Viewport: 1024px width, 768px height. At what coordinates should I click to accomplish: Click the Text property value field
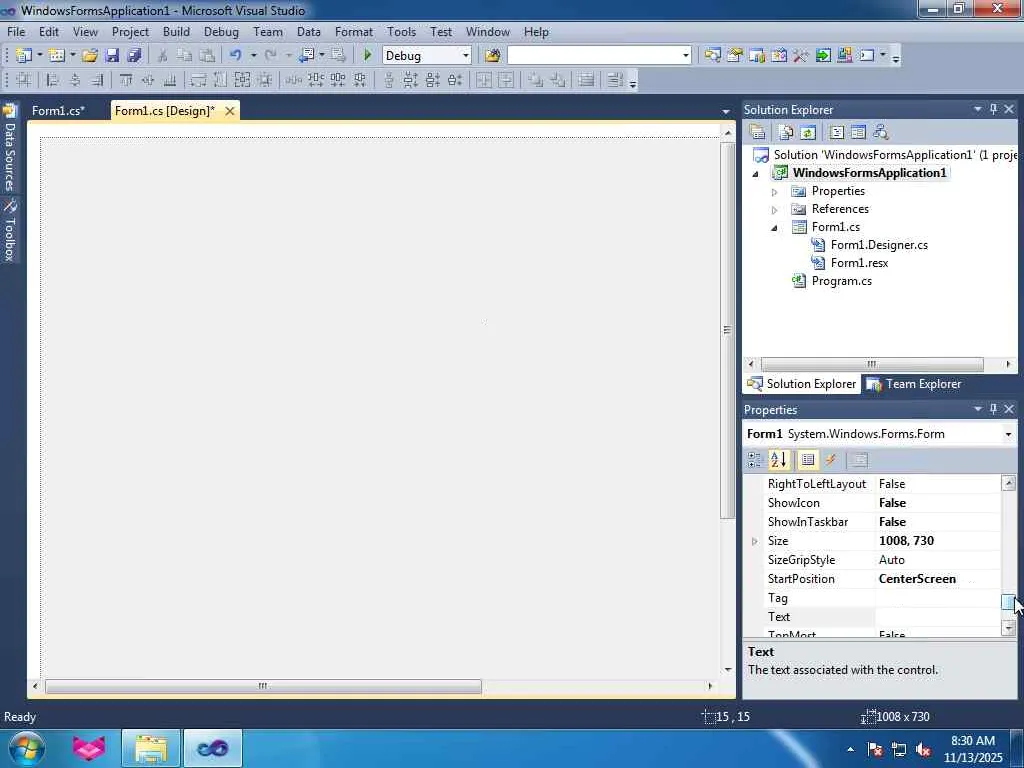937,617
